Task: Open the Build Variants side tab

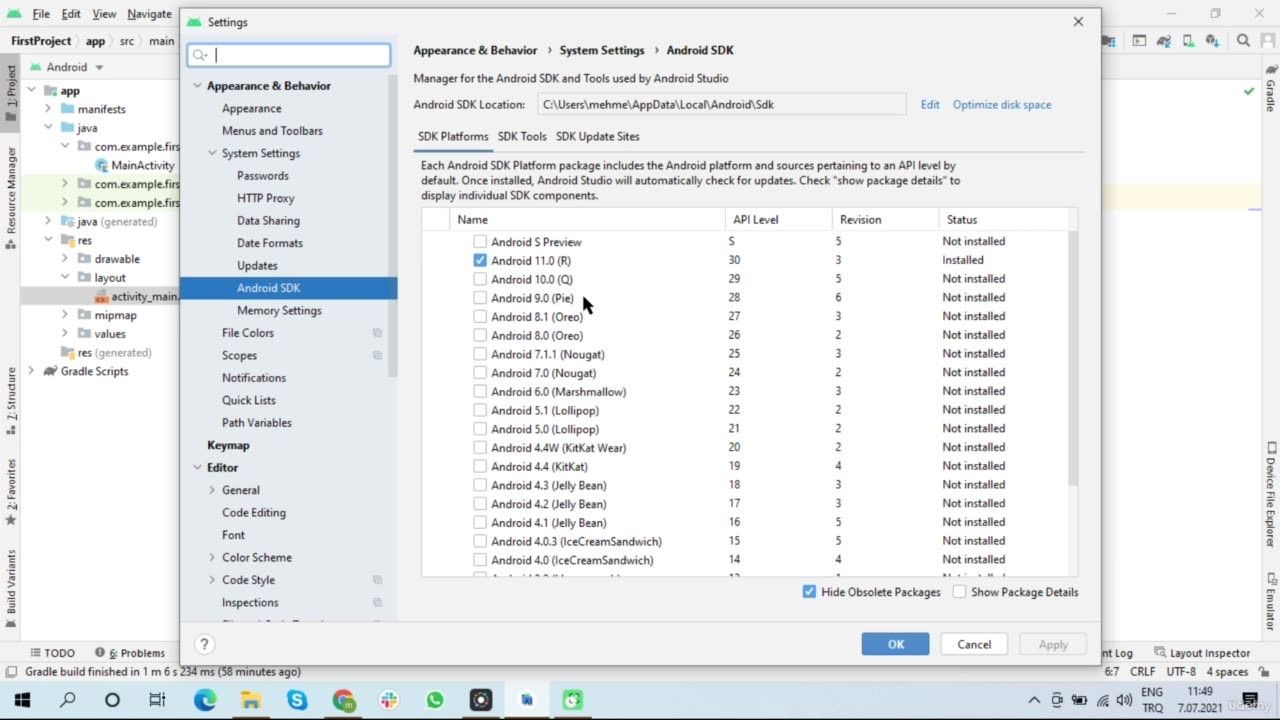Action: point(11,588)
